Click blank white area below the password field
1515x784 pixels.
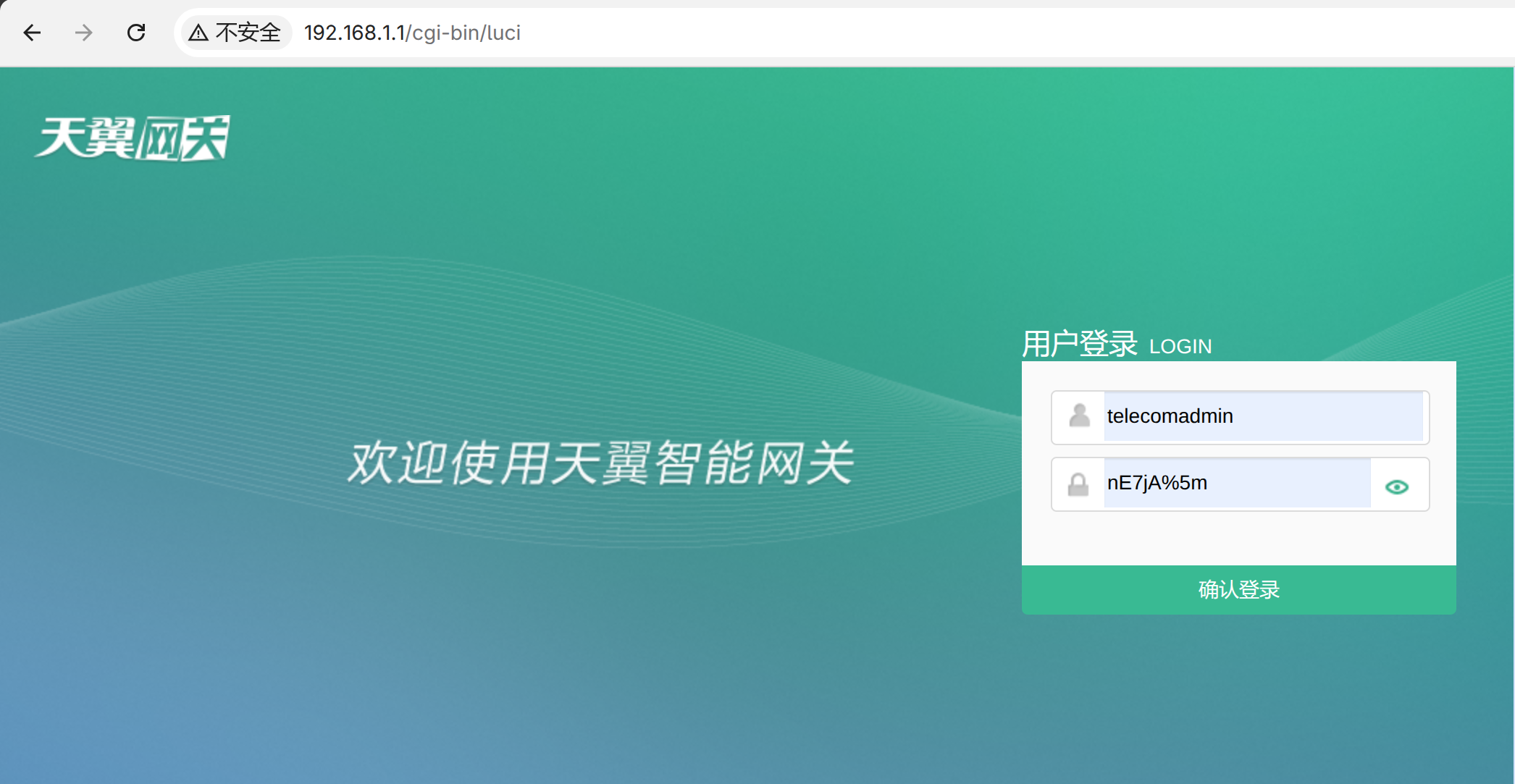coord(1238,539)
